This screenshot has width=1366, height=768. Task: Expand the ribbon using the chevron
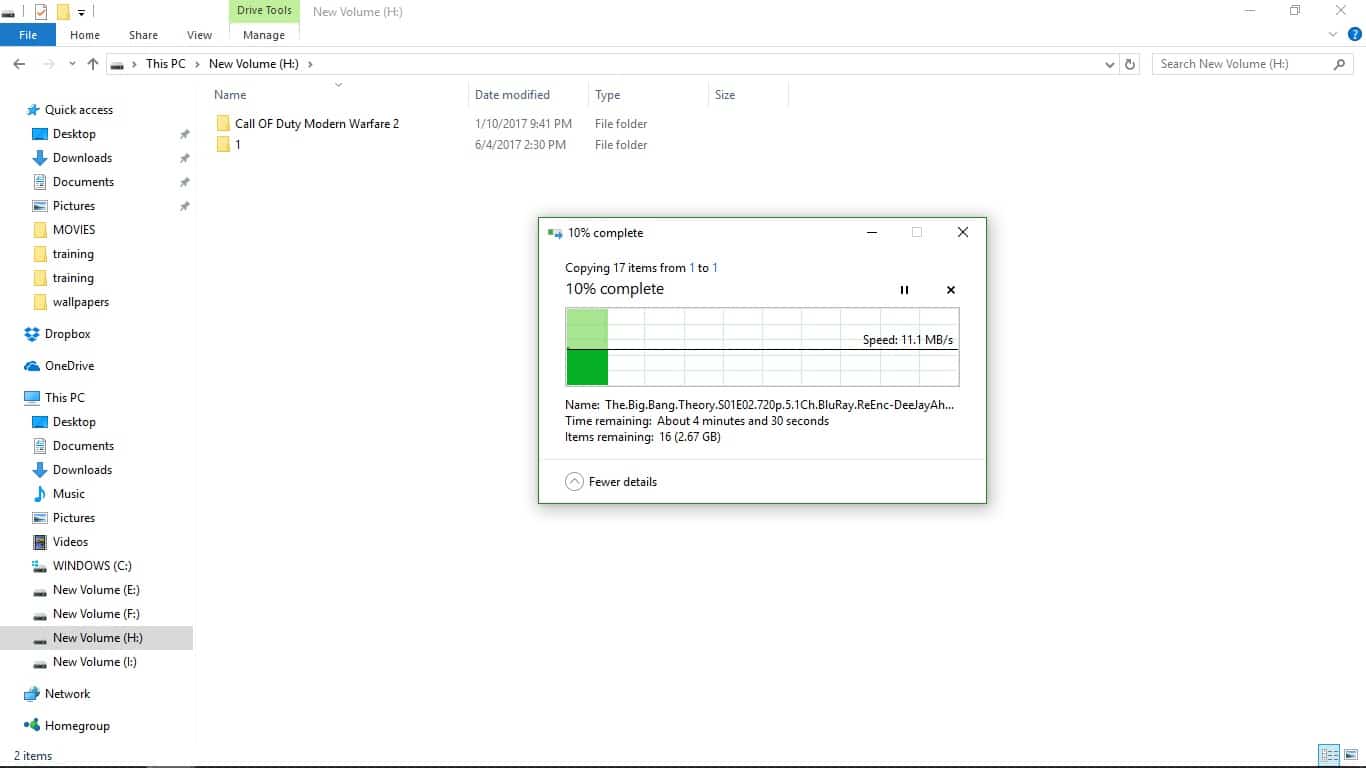point(1333,34)
